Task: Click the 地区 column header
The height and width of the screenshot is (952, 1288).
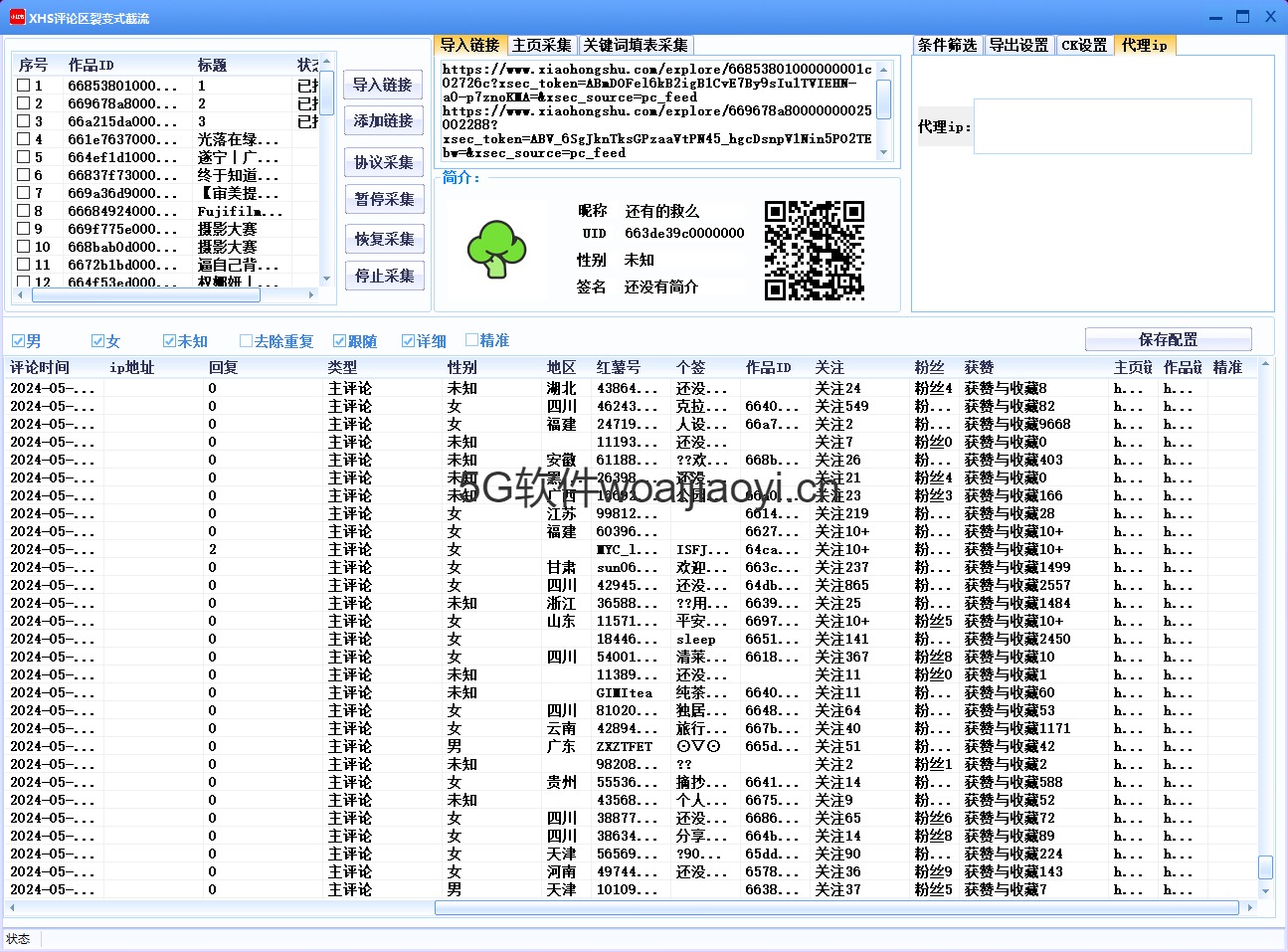Action: click(x=567, y=367)
